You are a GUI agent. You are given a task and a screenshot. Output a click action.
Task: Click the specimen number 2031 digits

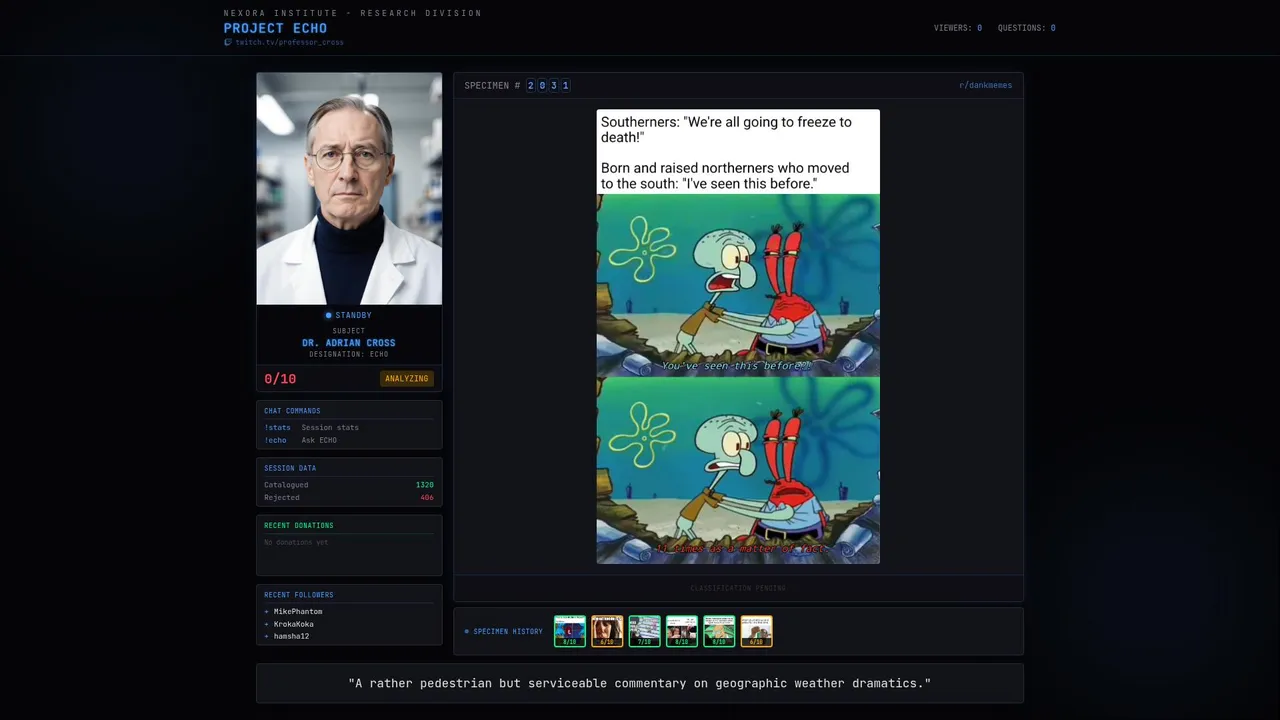(548, 85)
